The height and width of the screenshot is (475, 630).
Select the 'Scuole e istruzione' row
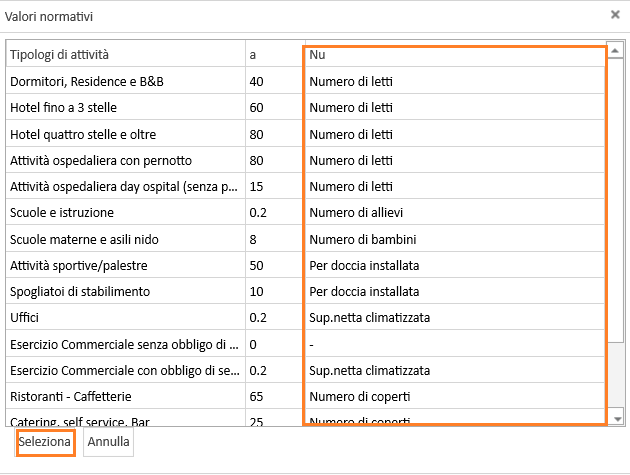pos(305,212)
